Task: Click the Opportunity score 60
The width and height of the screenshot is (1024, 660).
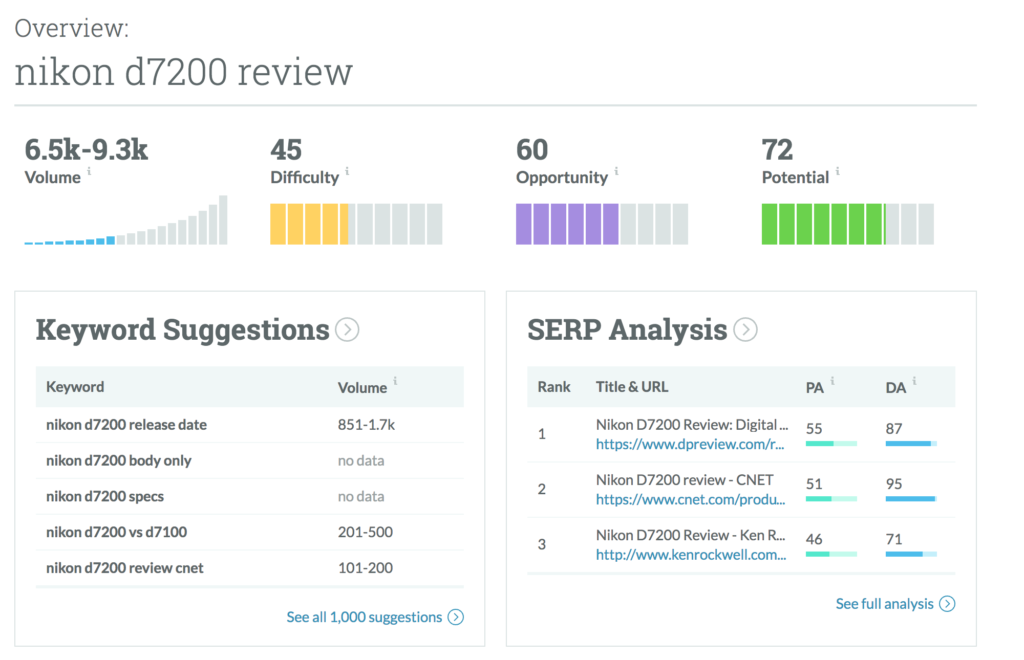Action: 532,150
